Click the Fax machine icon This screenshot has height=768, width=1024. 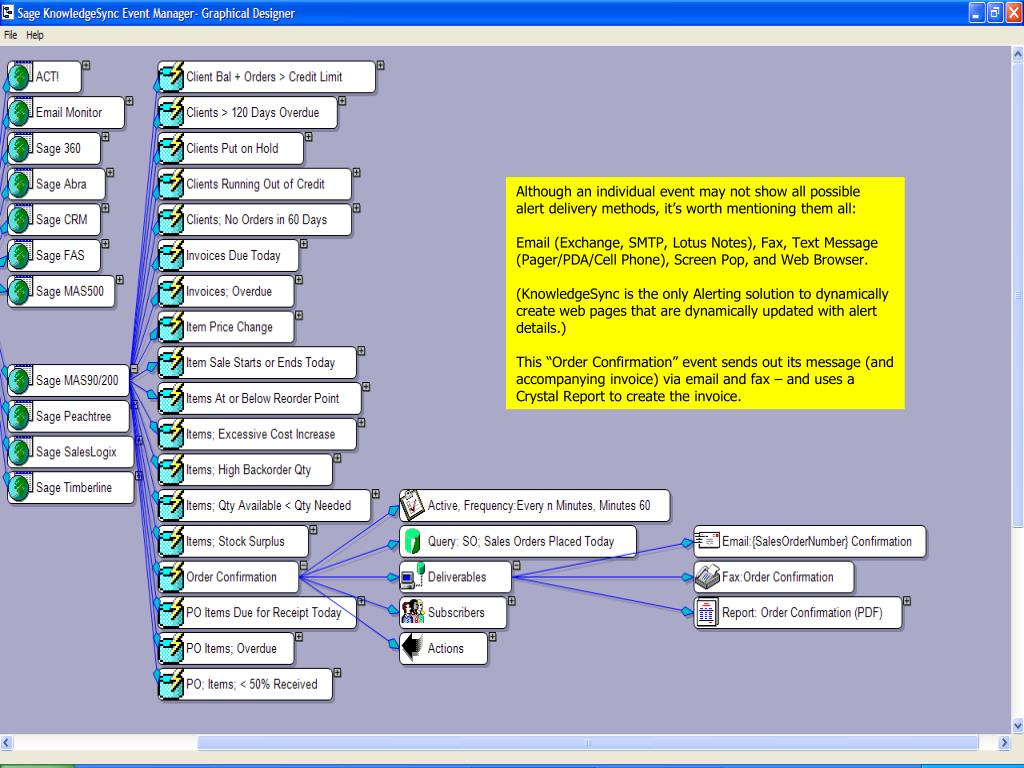pos(707,577)
